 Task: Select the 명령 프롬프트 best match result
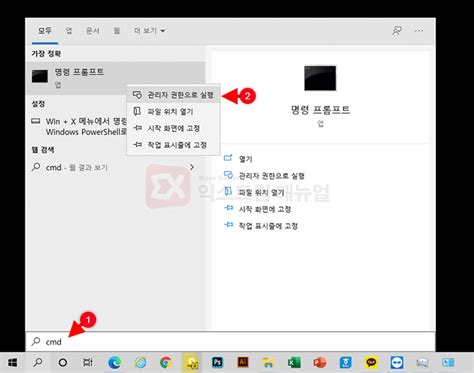(x=115, y=78)
